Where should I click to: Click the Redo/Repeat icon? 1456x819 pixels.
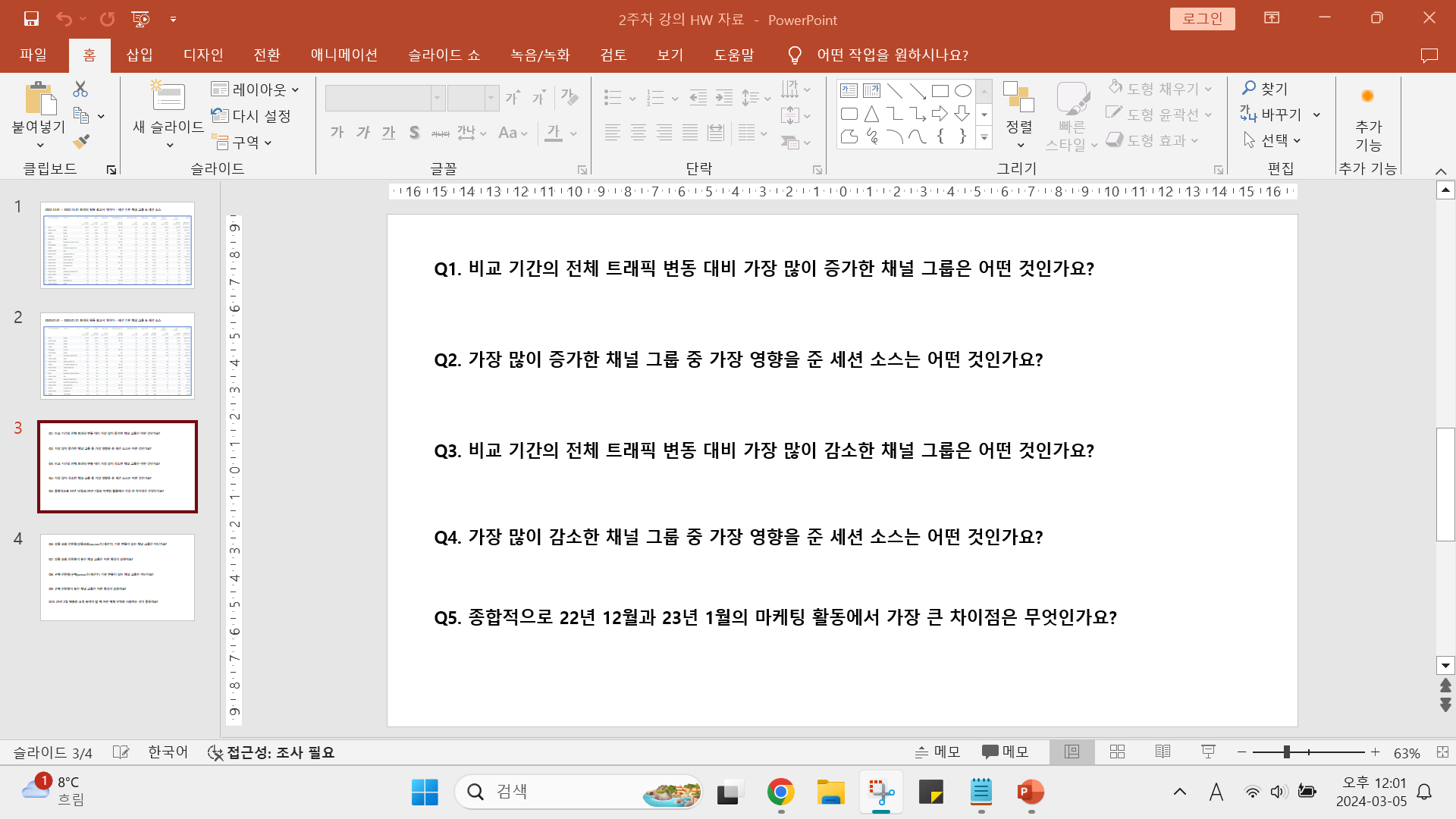tap(108, 19)
